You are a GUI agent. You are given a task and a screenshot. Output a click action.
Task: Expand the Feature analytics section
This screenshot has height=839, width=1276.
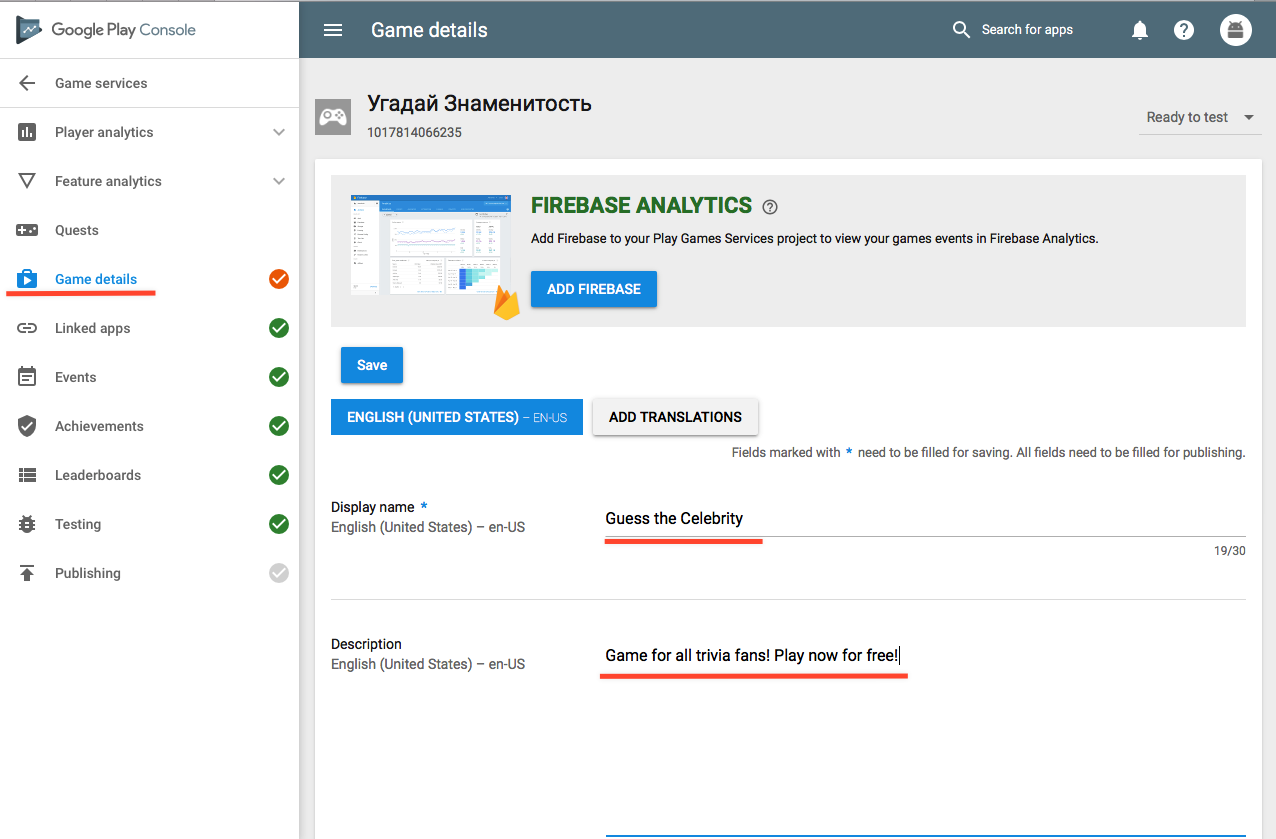pyautogui.click(x=279, y=181)
